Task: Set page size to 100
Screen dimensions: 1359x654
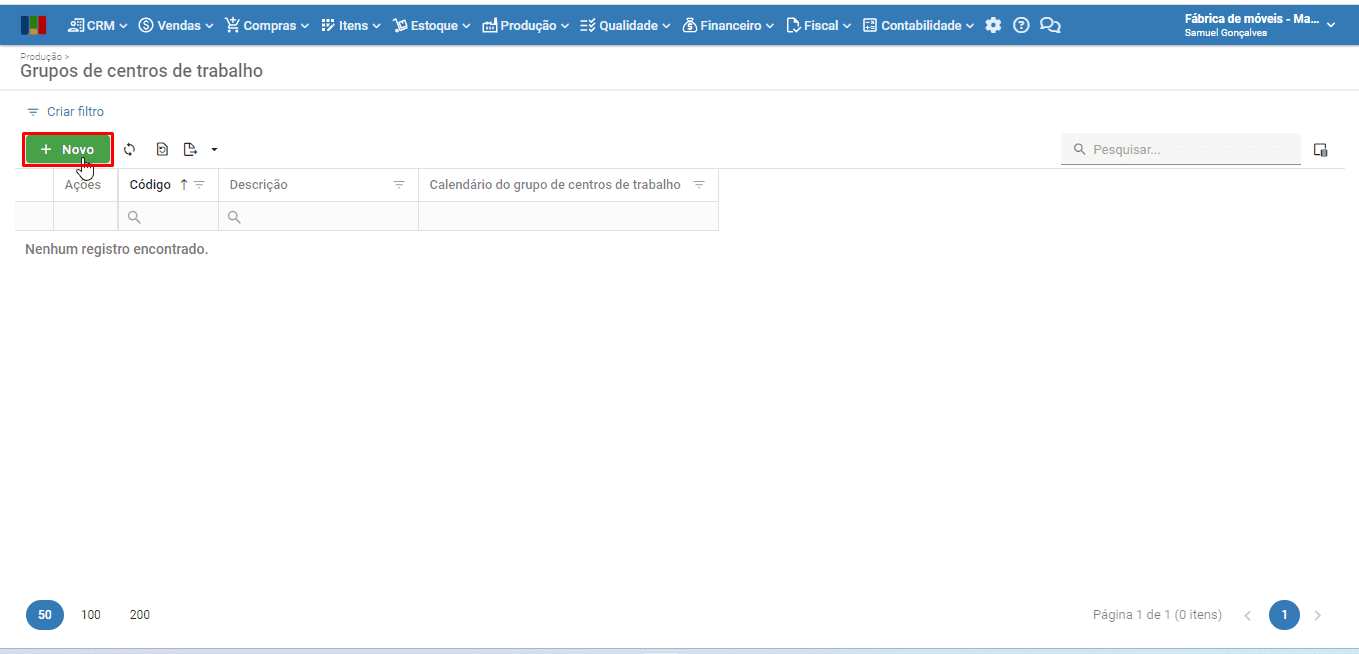Action: click(x=91, y=615)
